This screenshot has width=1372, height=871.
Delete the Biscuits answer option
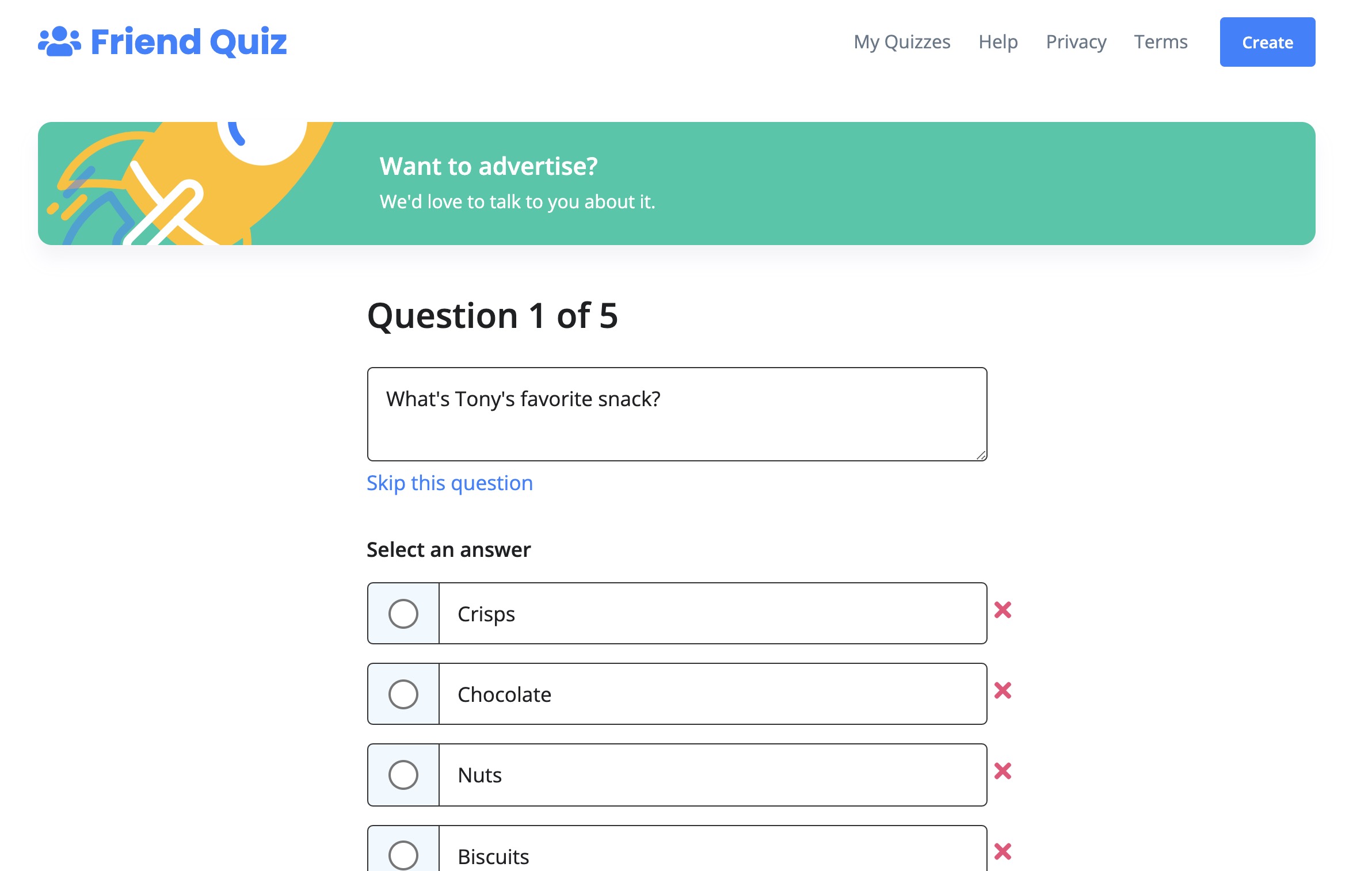coord(1003,851)
